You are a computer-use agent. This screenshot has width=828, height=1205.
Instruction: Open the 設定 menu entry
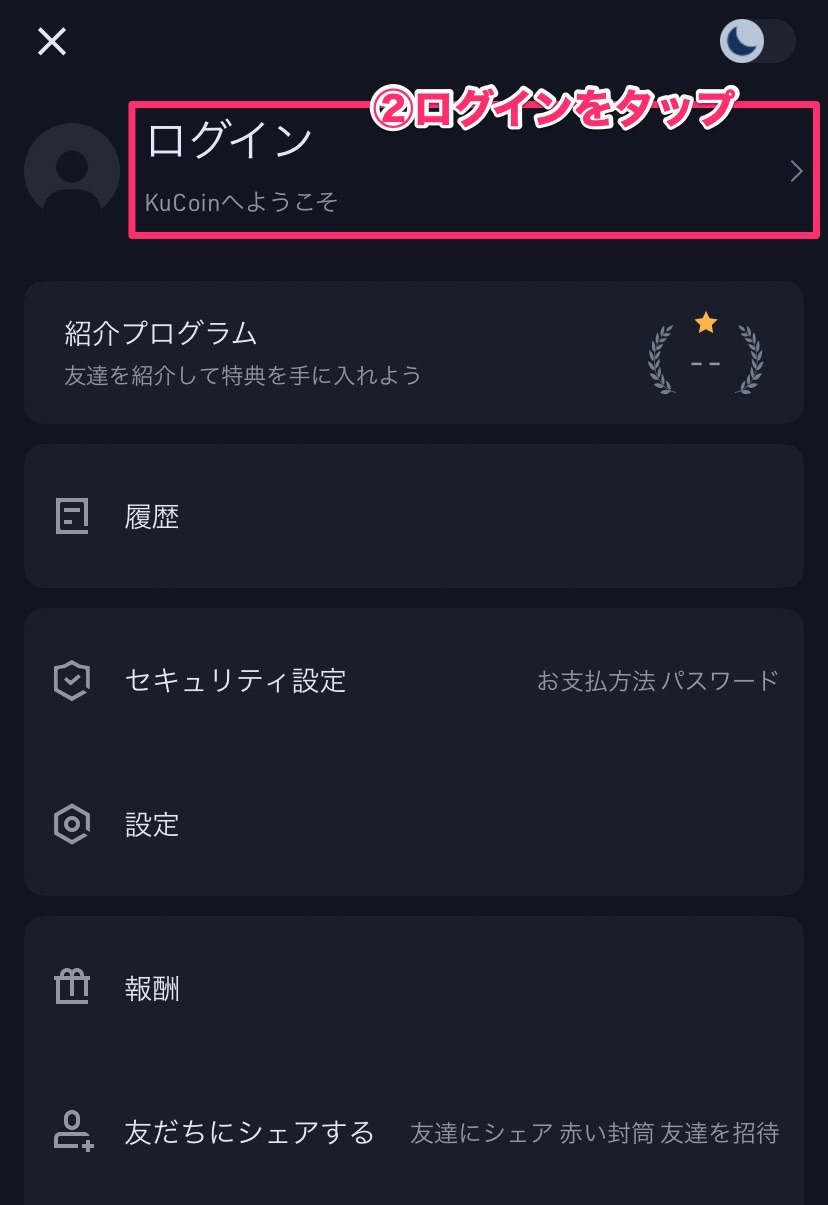pos(414,825)
